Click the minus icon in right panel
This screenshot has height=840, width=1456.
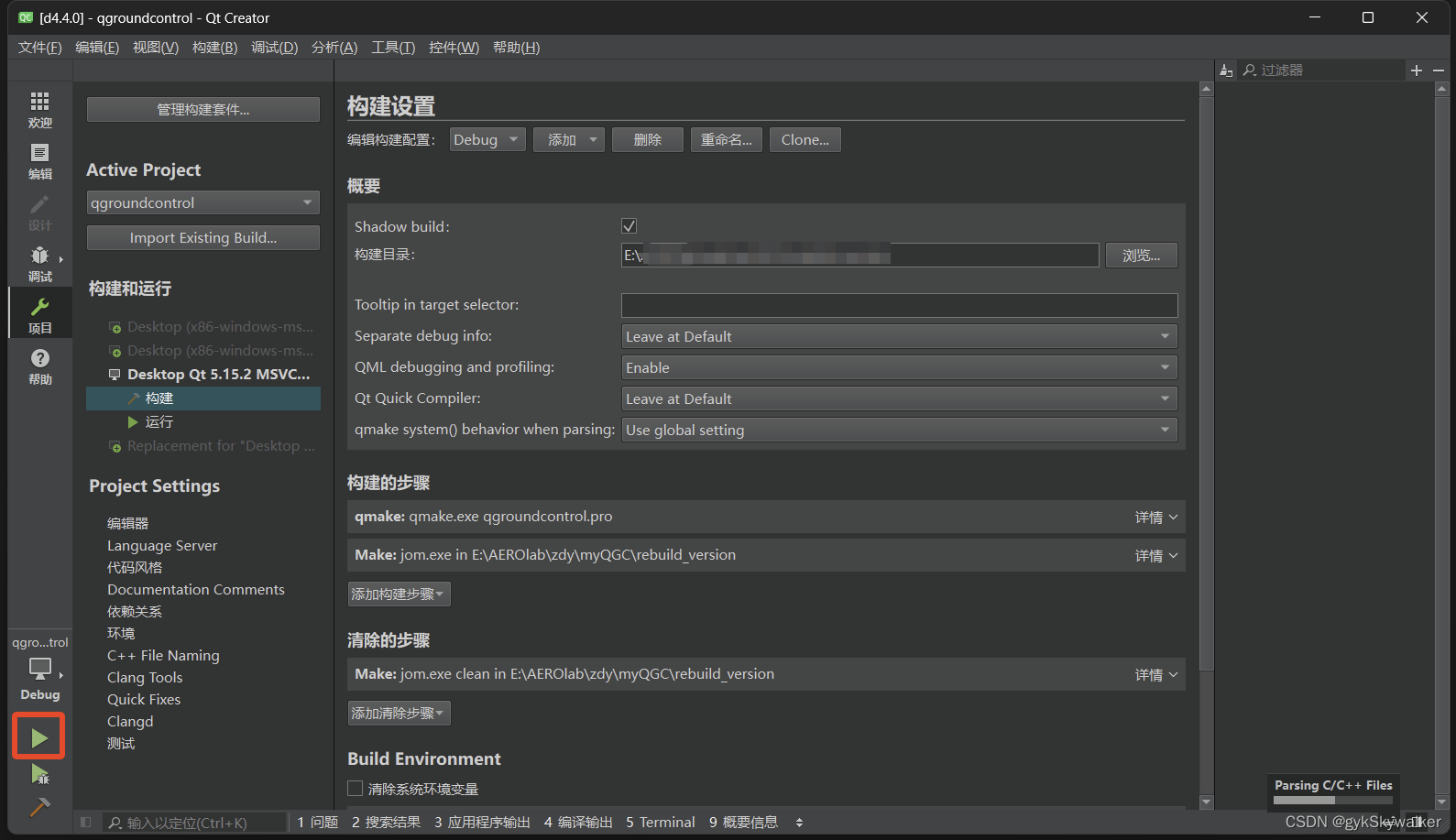point(1439,71)
